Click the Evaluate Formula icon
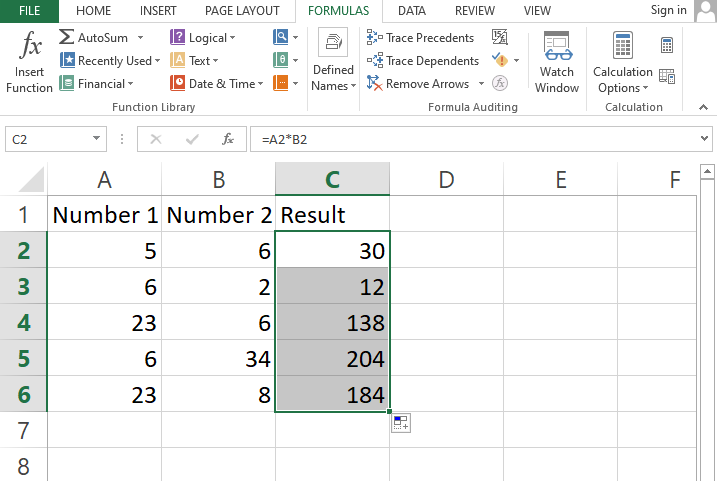 coord(500,84)
